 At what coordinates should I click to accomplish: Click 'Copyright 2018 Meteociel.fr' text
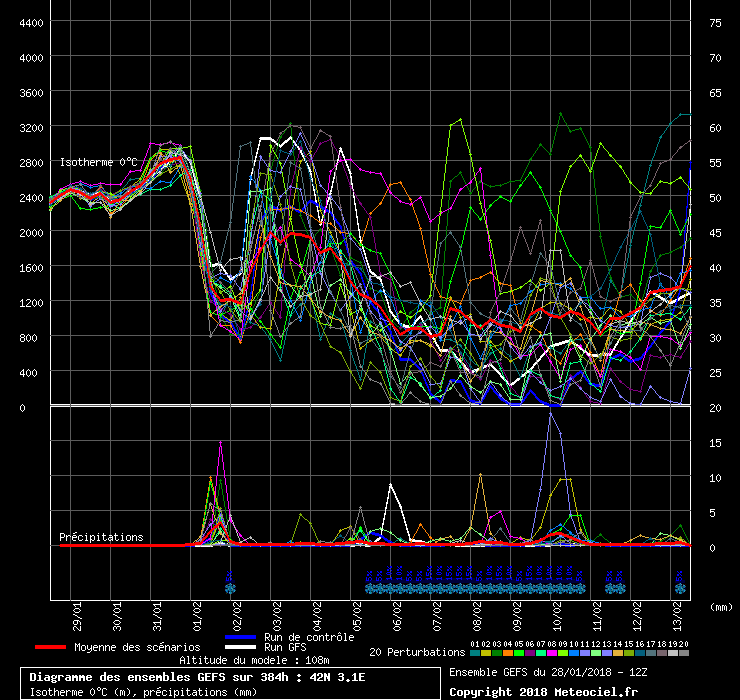pyautogui.click(x=544, y=692)
